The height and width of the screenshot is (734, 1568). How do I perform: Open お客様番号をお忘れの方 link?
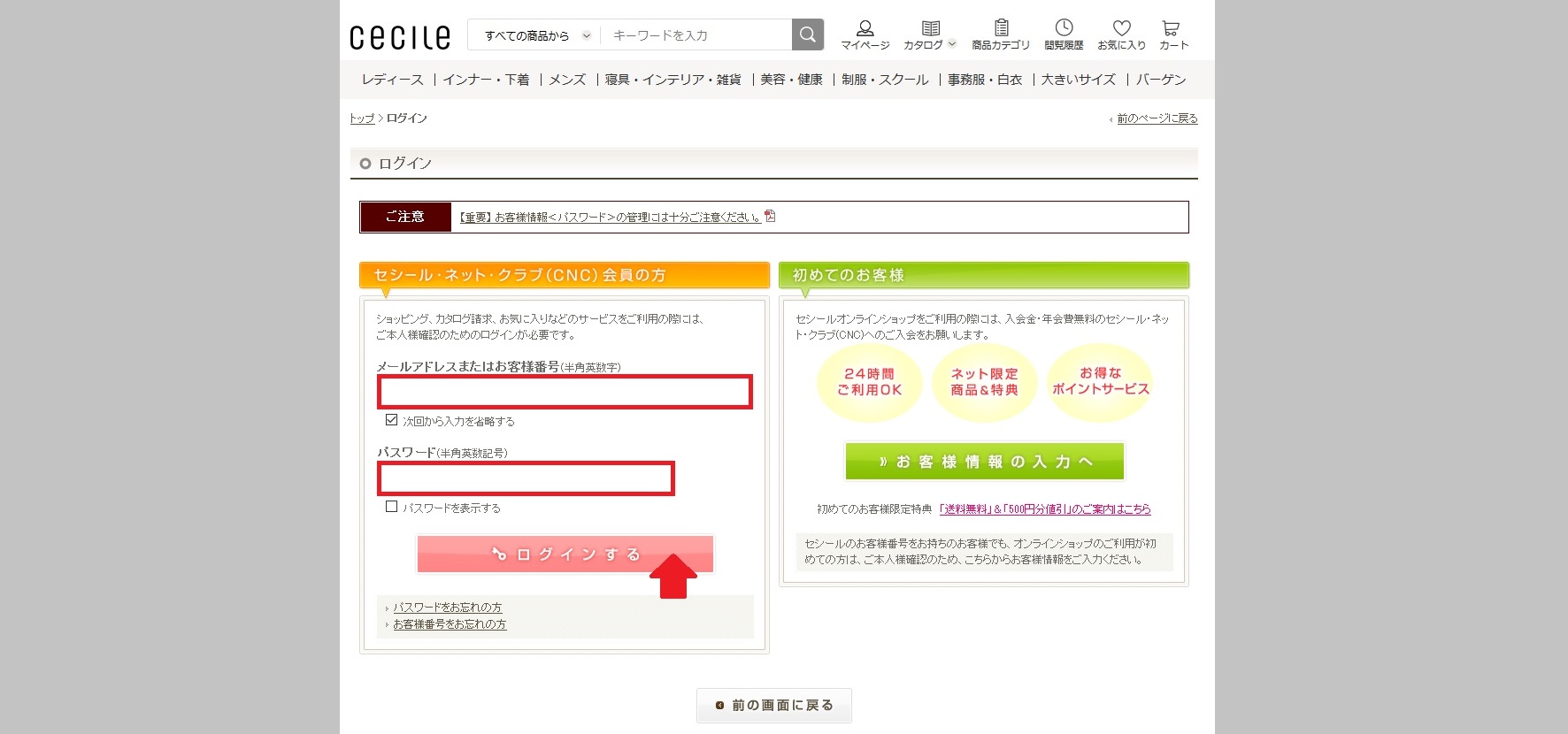pyautogui.click(x=450, y=624)
